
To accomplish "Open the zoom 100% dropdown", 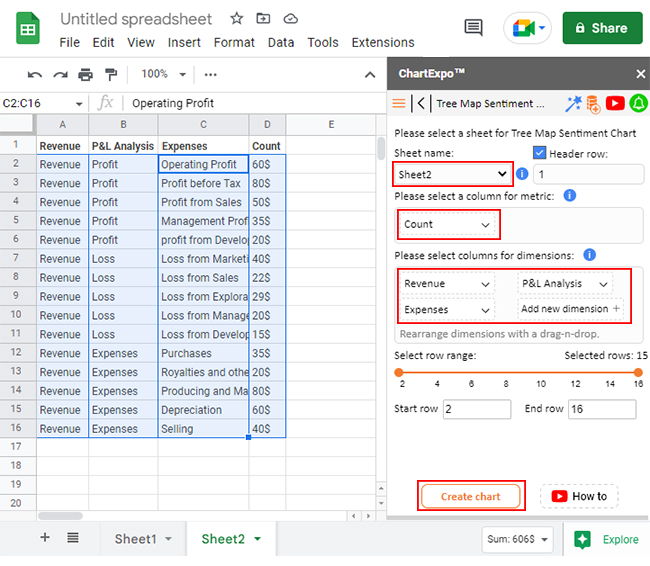I will [x=163, y=74].
